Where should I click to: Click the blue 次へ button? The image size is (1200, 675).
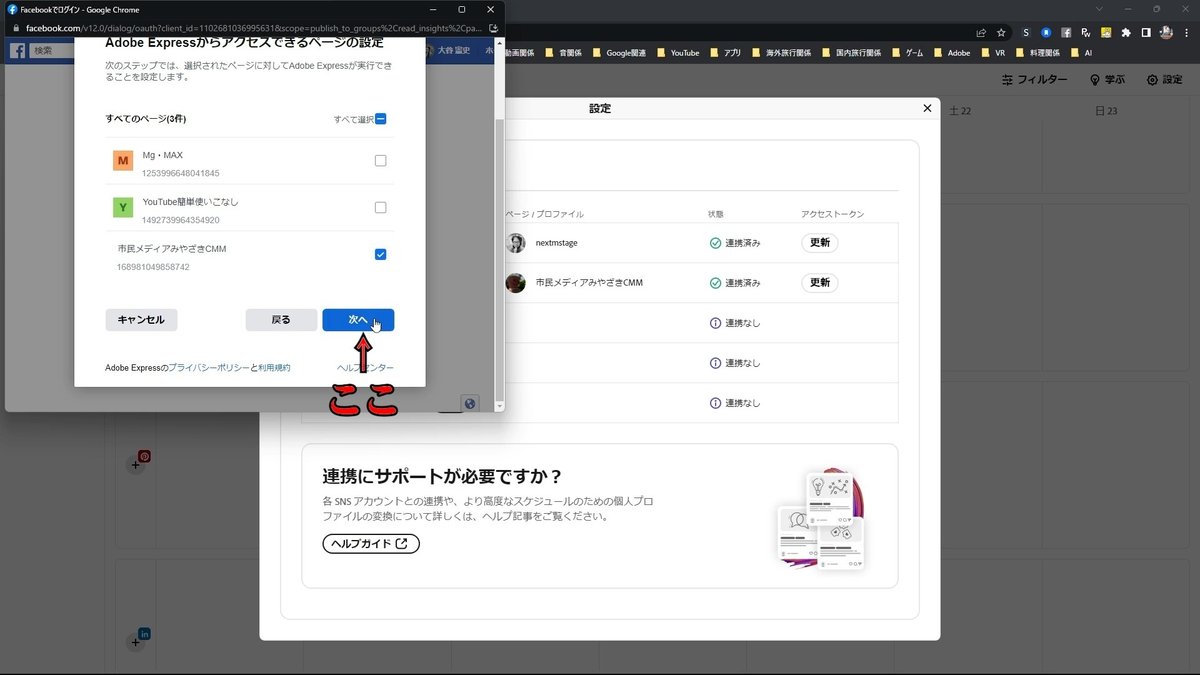pyautogui.click(x=358, y=320)
